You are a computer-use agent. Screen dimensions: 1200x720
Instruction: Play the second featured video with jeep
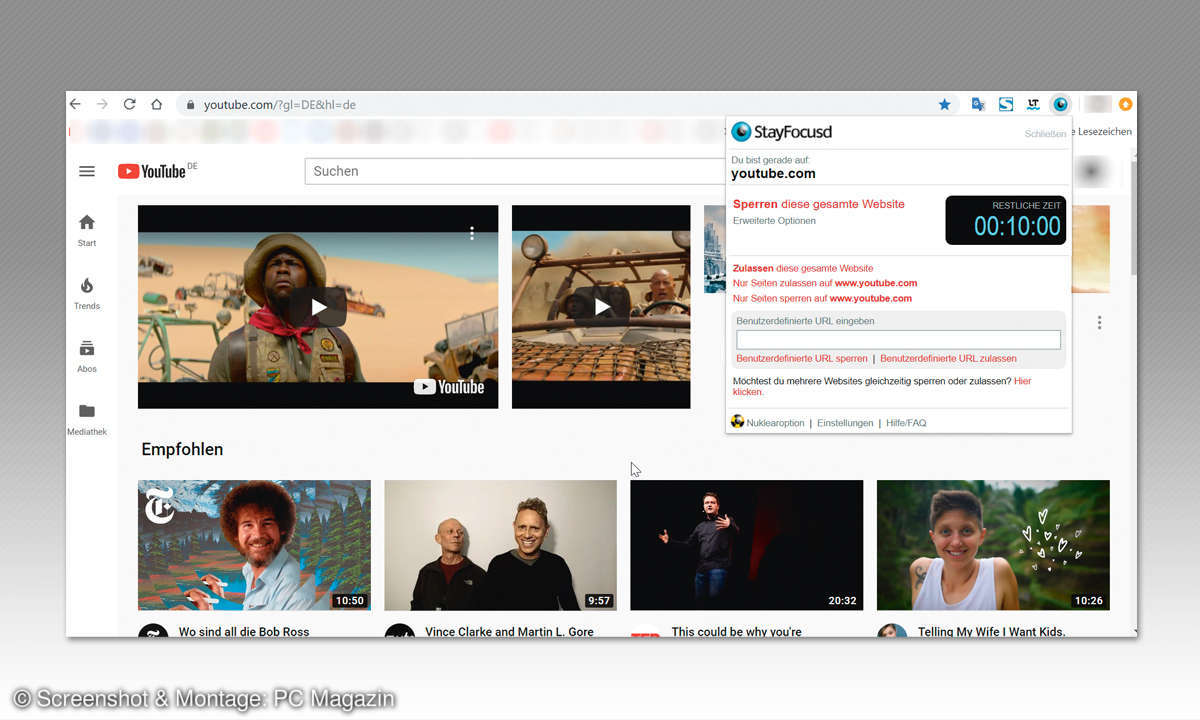[601, 307]
